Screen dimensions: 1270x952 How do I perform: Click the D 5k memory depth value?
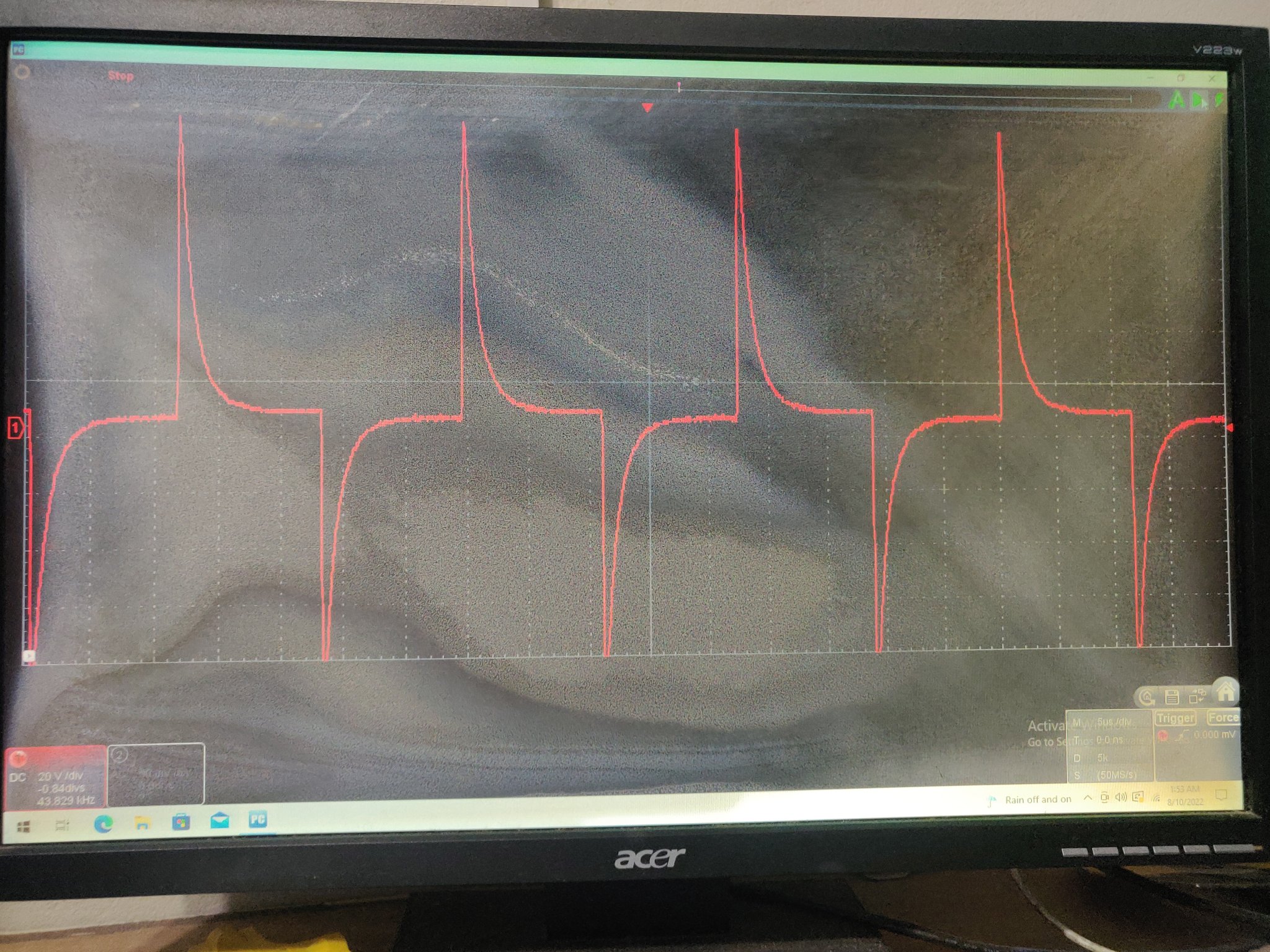[1103, 757]
